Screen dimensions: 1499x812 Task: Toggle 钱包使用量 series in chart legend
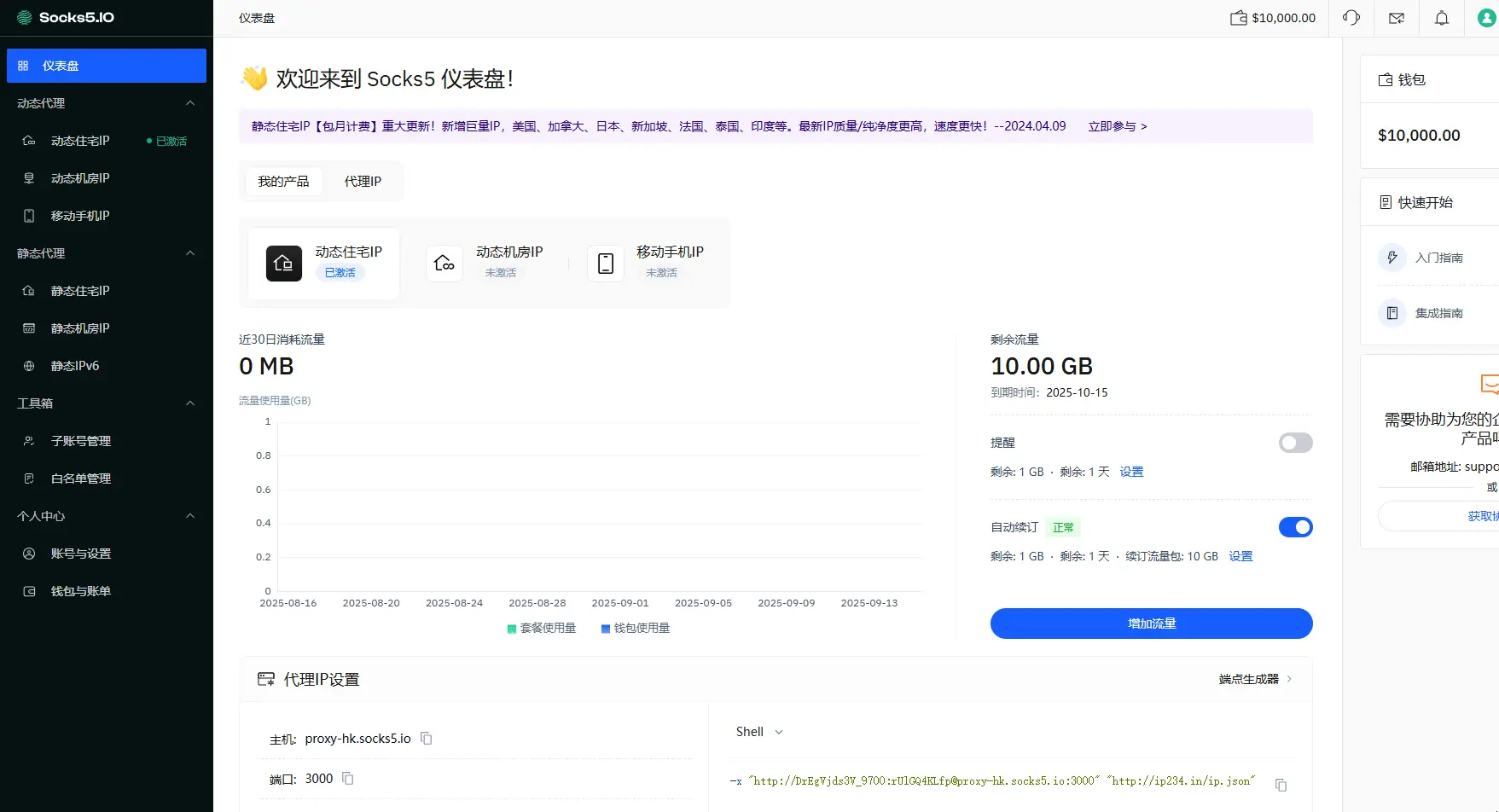tap(636, 628)
